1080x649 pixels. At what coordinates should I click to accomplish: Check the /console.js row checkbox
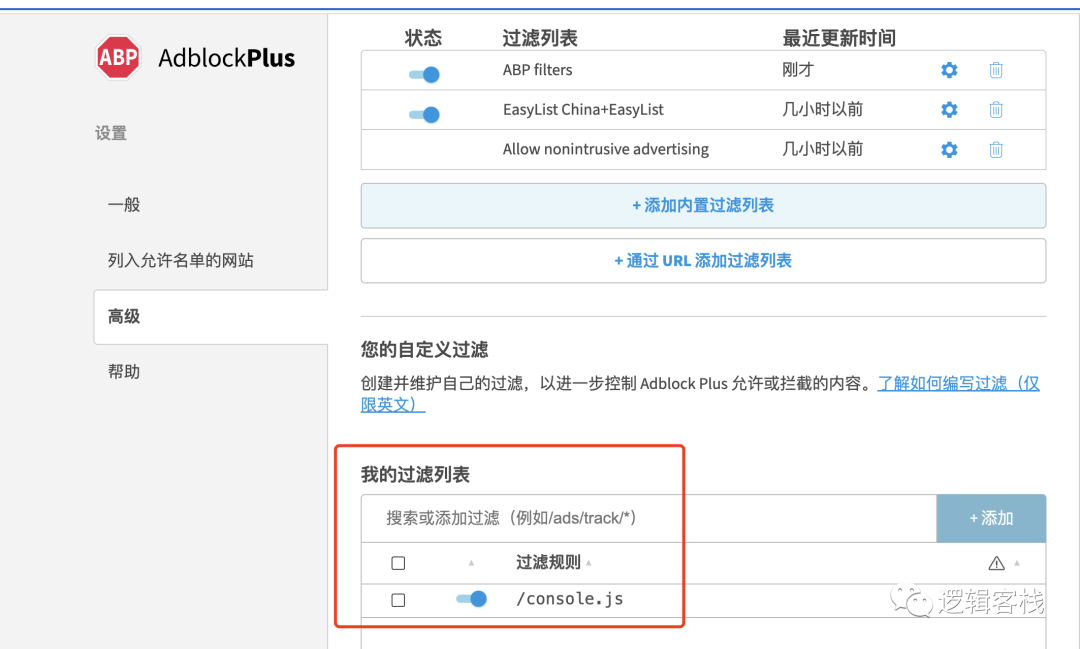(x=398, y=600)
